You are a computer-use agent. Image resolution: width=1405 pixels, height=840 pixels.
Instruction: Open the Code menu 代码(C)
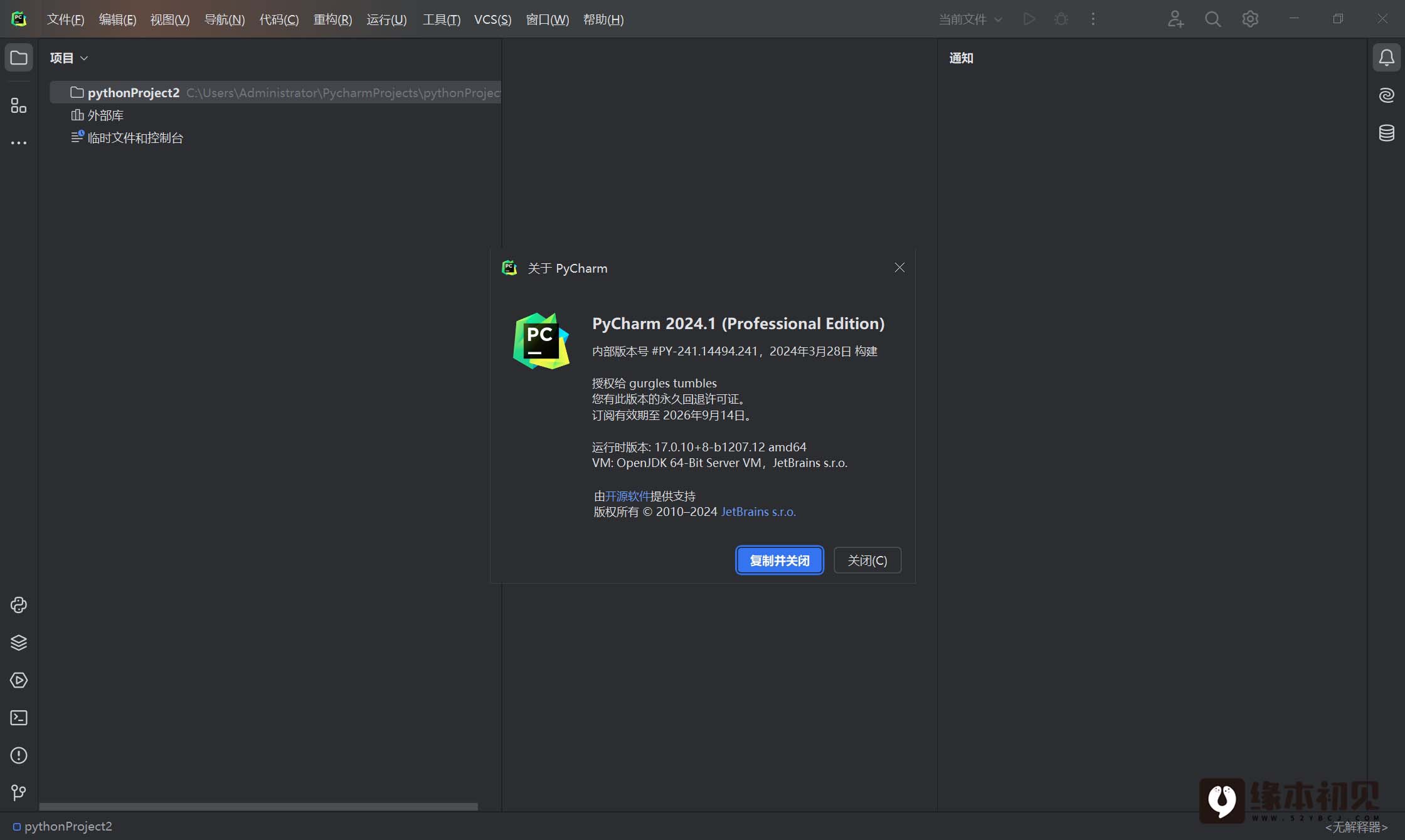pyautogui.click(x=279, y=19)
